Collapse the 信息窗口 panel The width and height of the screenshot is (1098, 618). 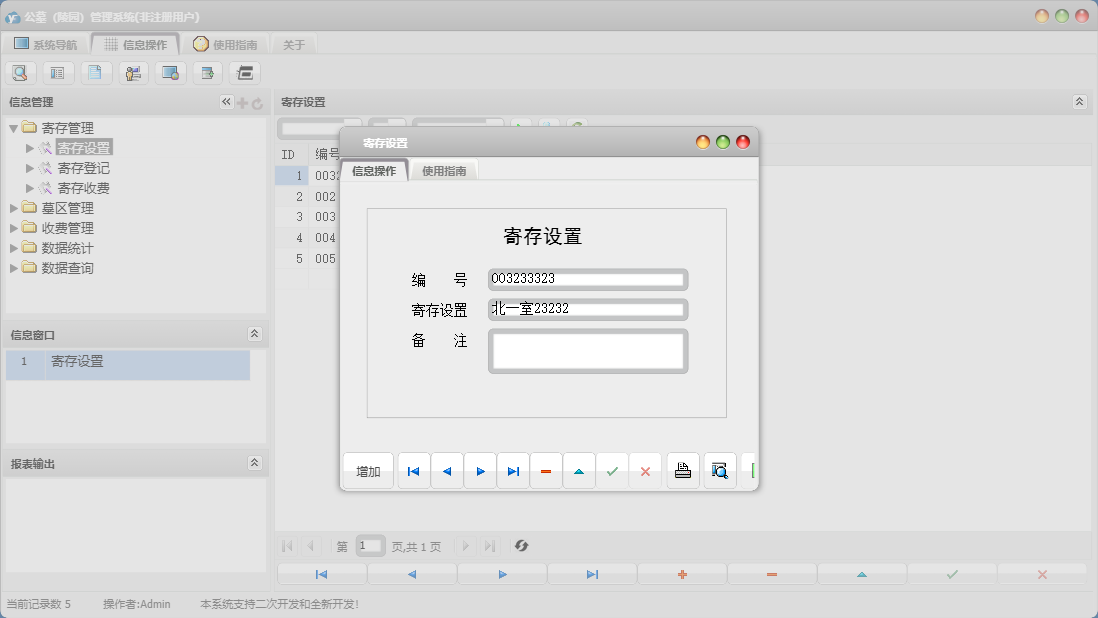(254, 334)
